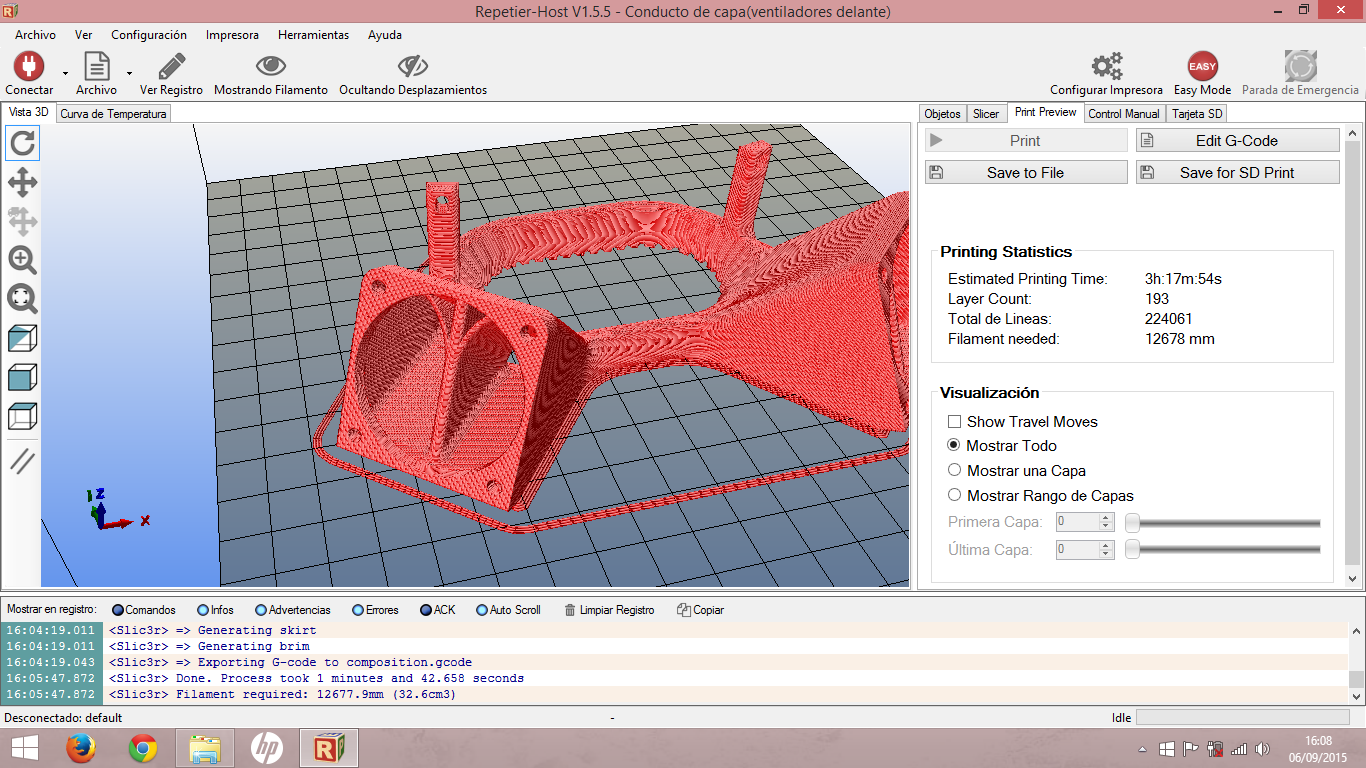Click the Primera Capa number field

[1077, 522]
